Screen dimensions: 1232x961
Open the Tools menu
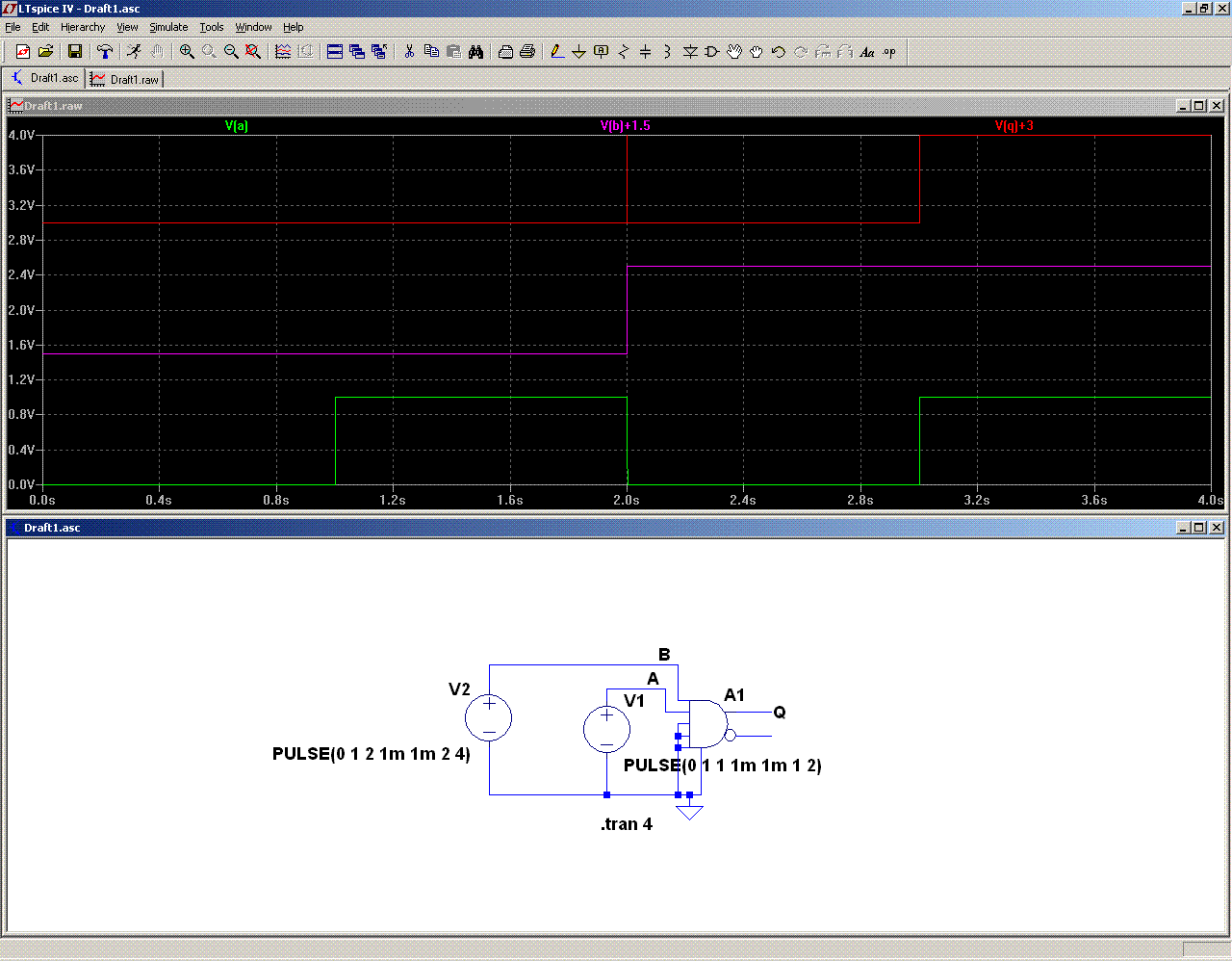[212, 27]
